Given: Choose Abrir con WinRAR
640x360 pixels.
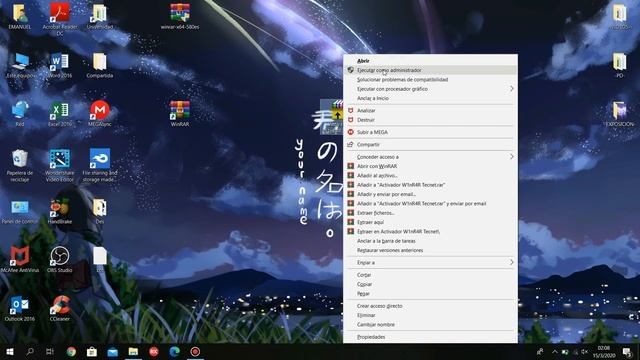Looking at the screenshot, I should 431,166.
